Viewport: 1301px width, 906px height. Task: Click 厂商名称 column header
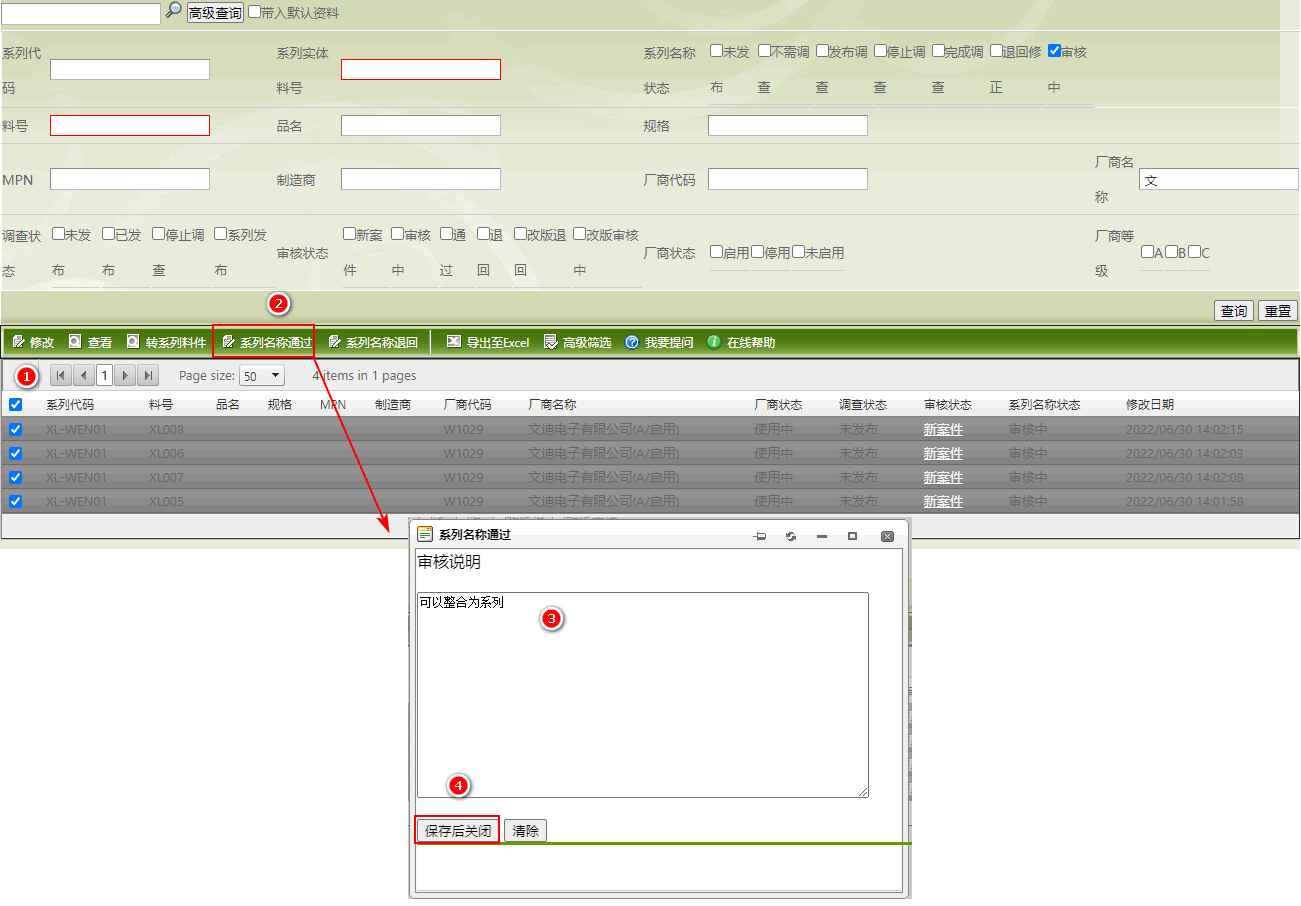coord(553,405)
